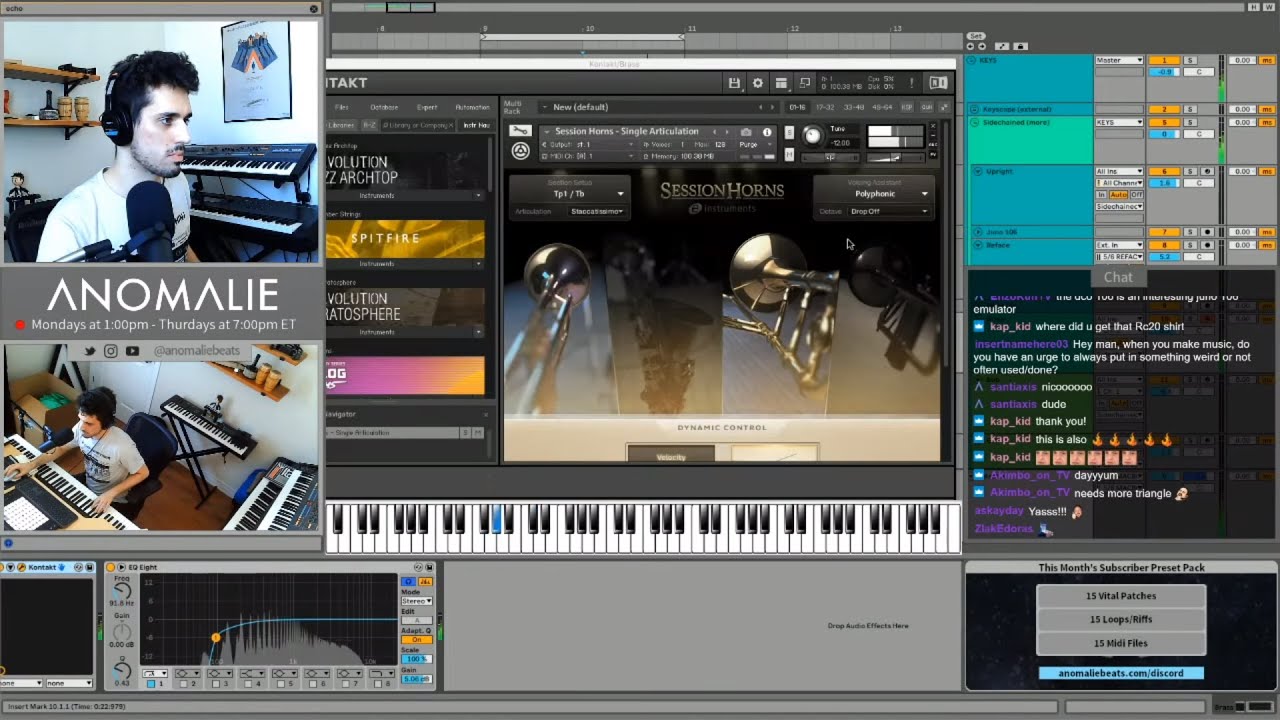Click EQ Eight spectrum analyzer toggle

tap(425, 581)
